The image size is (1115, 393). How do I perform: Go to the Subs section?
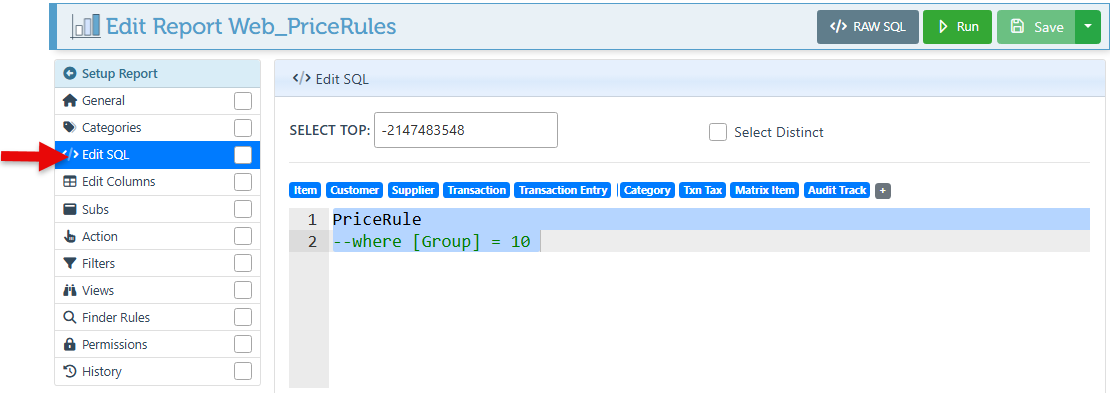pos(157,209)
